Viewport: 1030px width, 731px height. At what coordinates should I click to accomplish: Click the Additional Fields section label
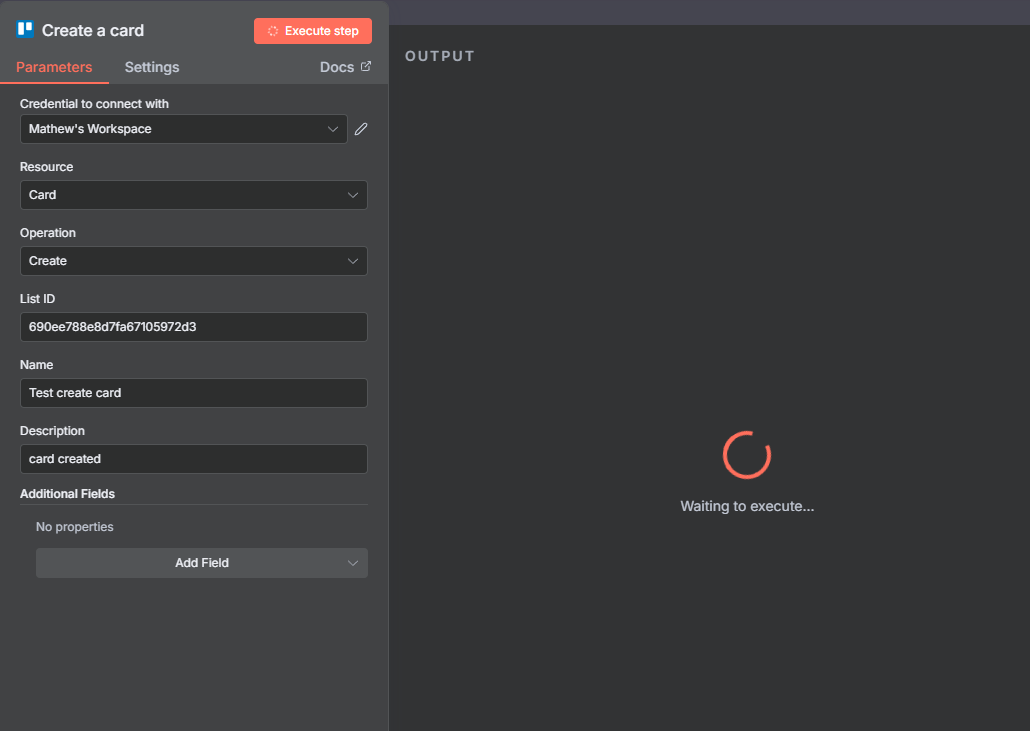tap(67, 494)
